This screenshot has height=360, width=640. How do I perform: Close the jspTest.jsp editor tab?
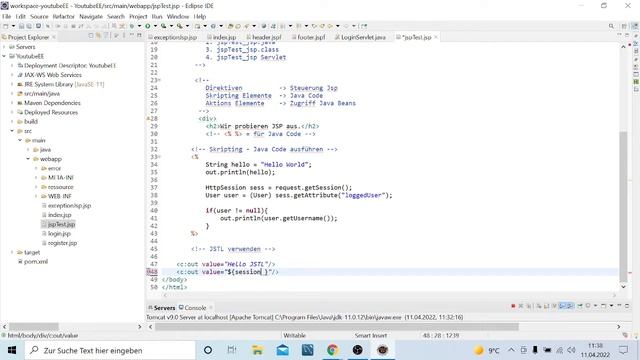[436, 37]
